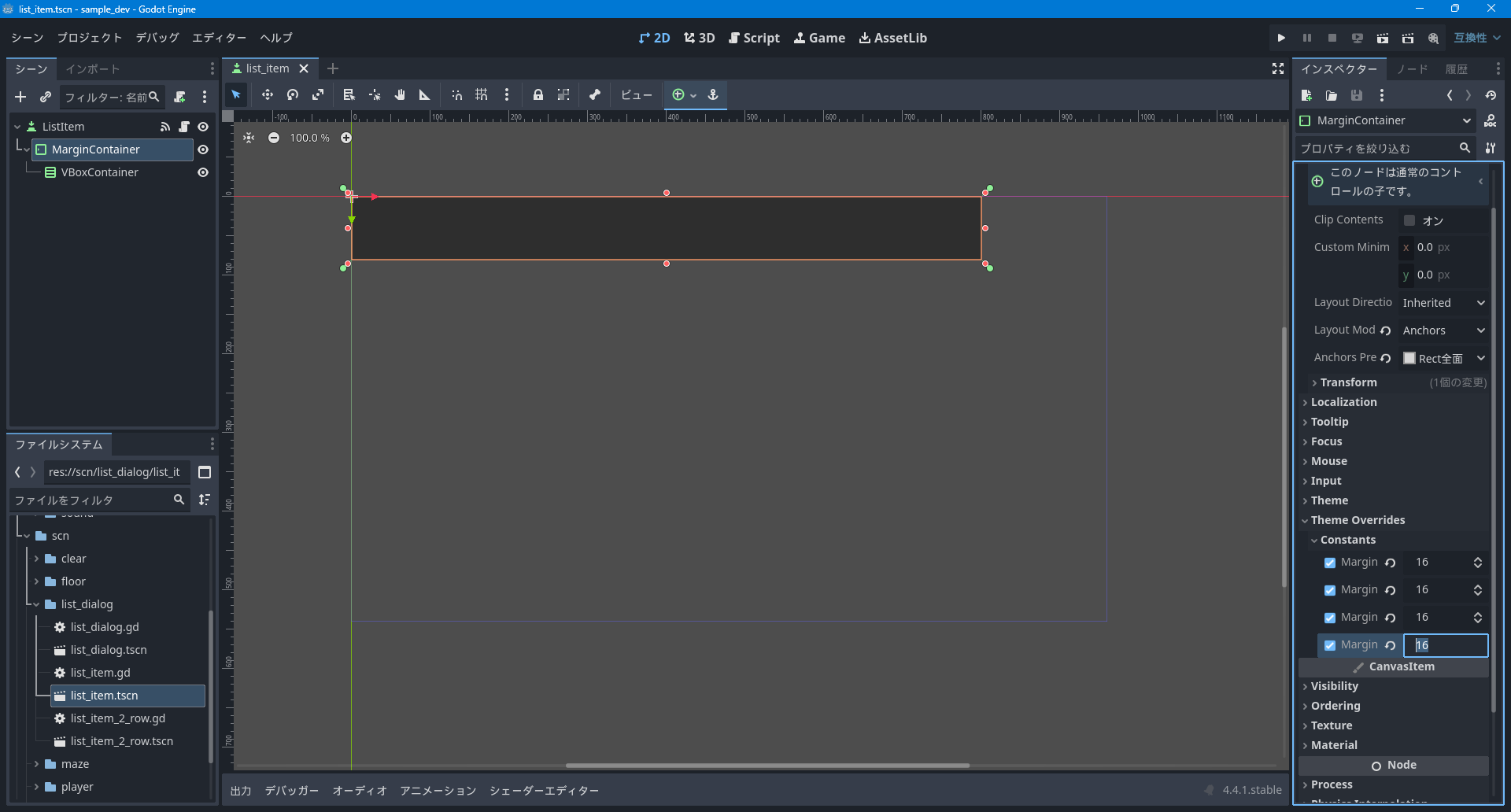Screen dimensions: 1511x812
Task: Open the script attached to ListItem
Action: [x=184, y=127]
